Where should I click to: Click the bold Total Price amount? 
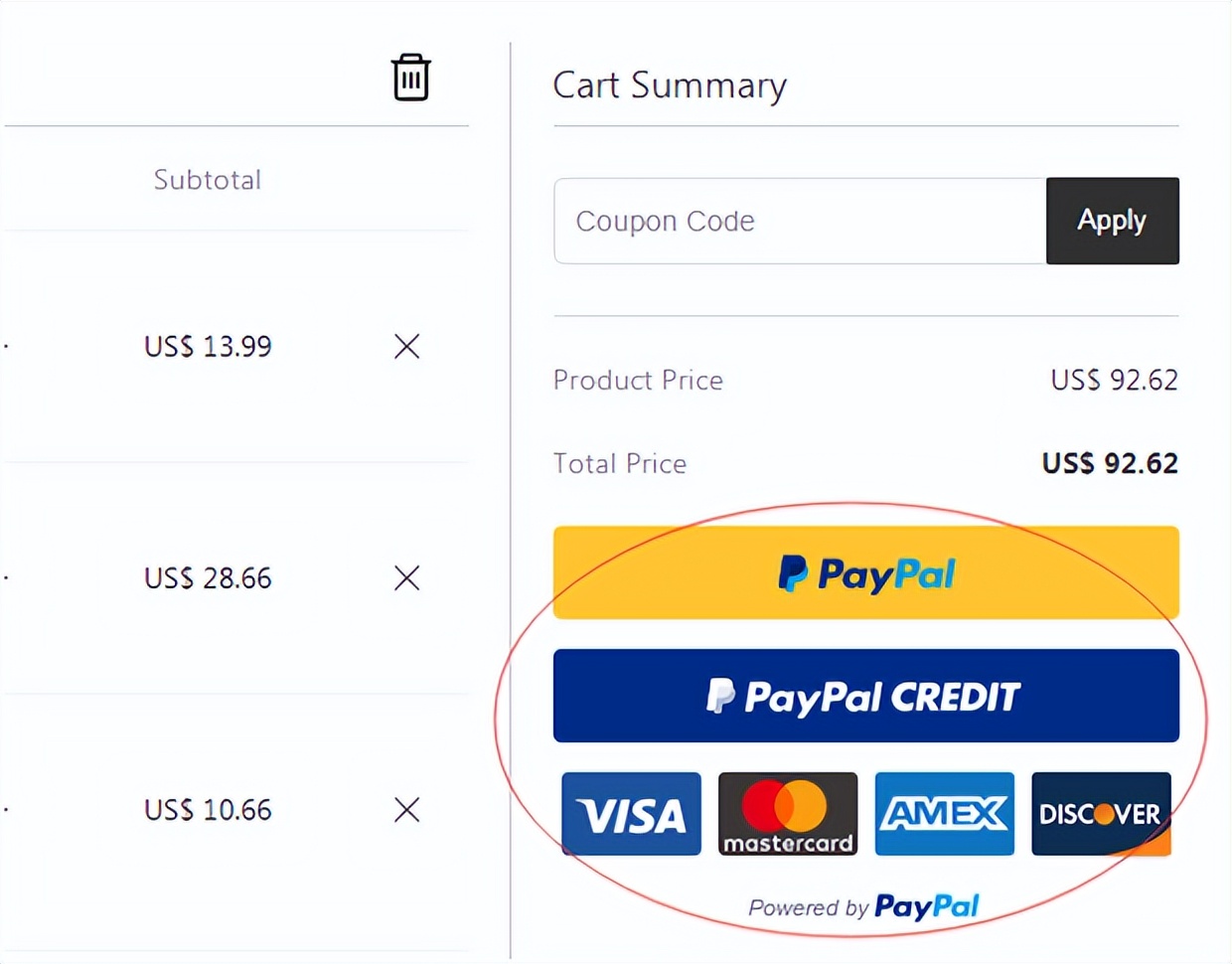pyautogui.click(x=1110, y=463)
